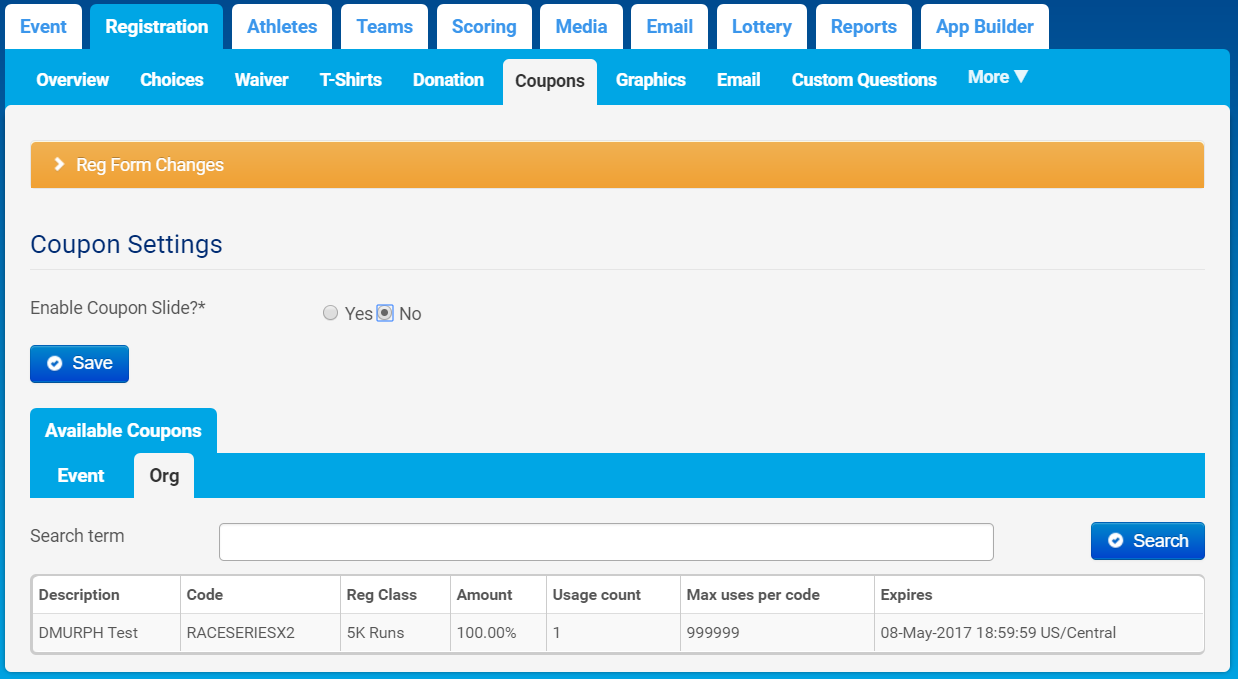Save the coupon settings
Viewport: 1238px width, 679px height.
pos(79,363)
